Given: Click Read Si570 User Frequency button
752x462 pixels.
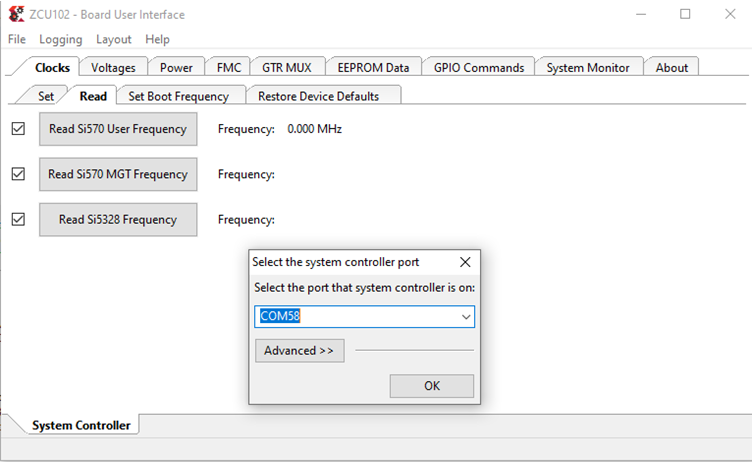Looking at the screenshot, I should [118, 129].
